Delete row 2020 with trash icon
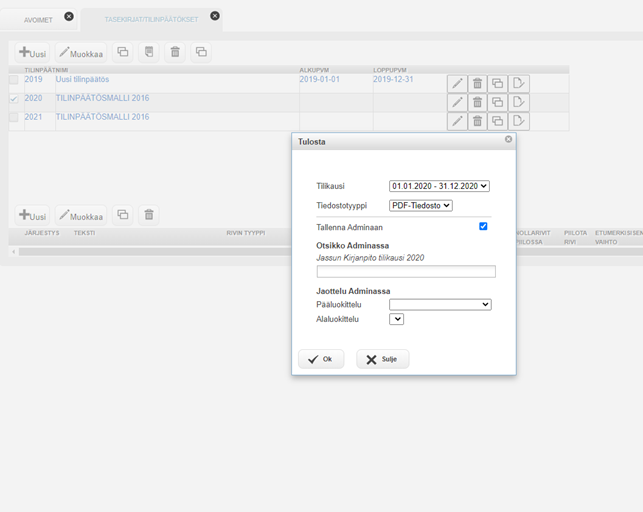 (477, 102)
